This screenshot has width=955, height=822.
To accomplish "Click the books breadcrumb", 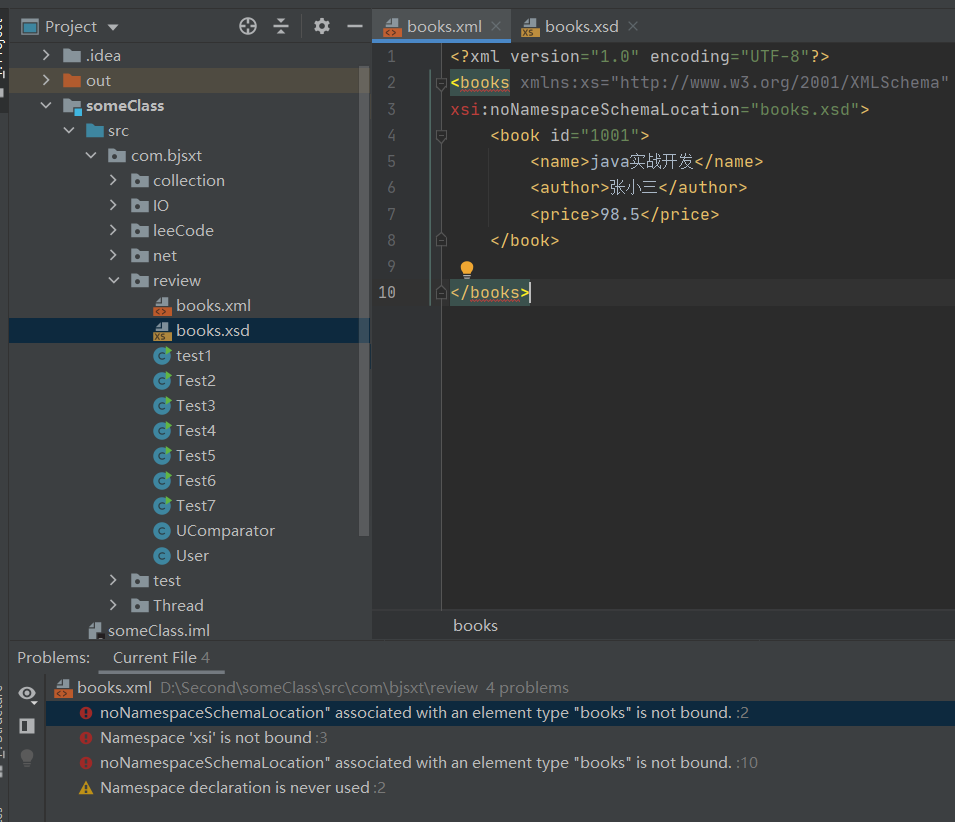I will pos(475,625).
